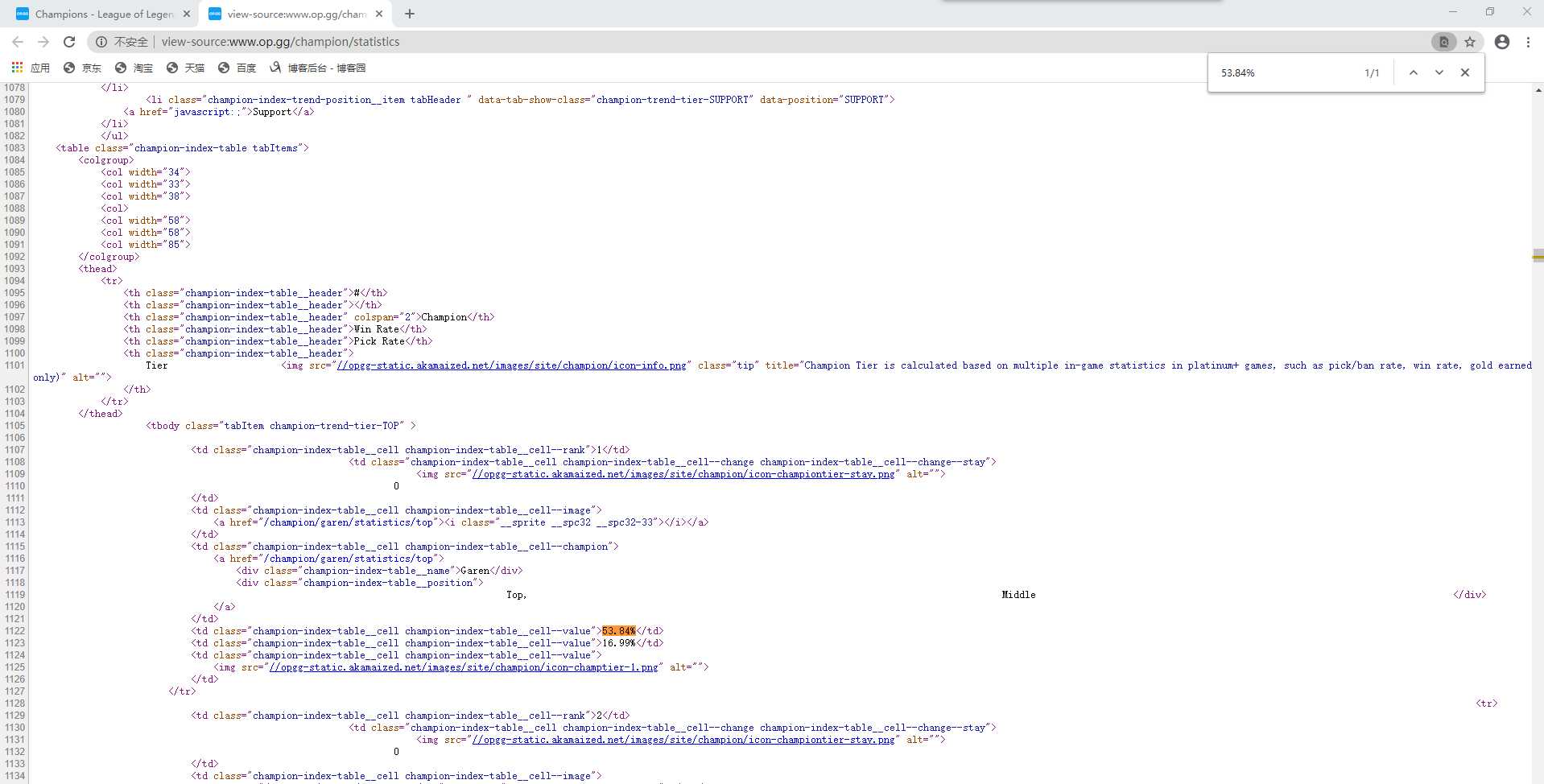The height and width of the screenshot is (784, 1544).
Task: Click the 16.99% value in source
Action: tap(619, 643)
